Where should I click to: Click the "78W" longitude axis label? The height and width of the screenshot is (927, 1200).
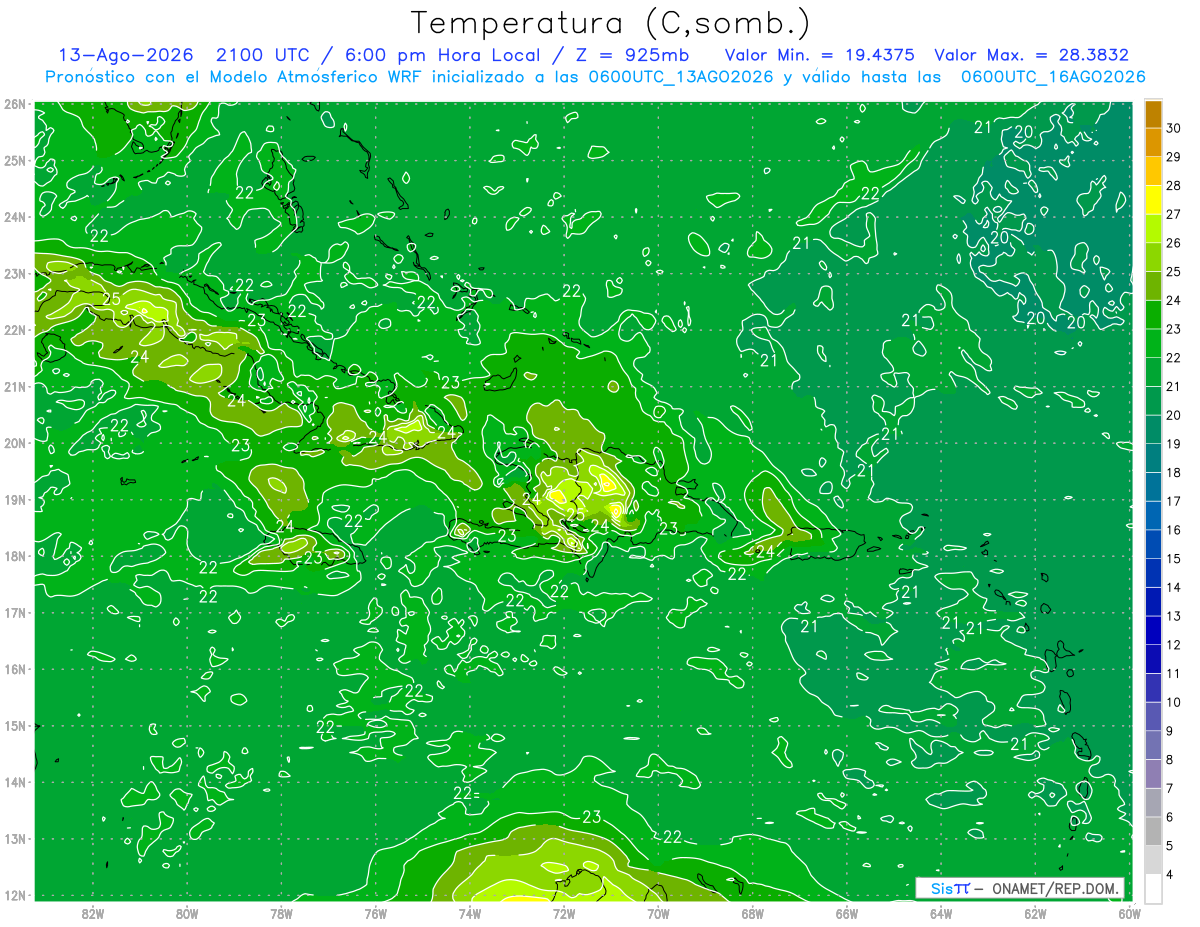(281, 912)
